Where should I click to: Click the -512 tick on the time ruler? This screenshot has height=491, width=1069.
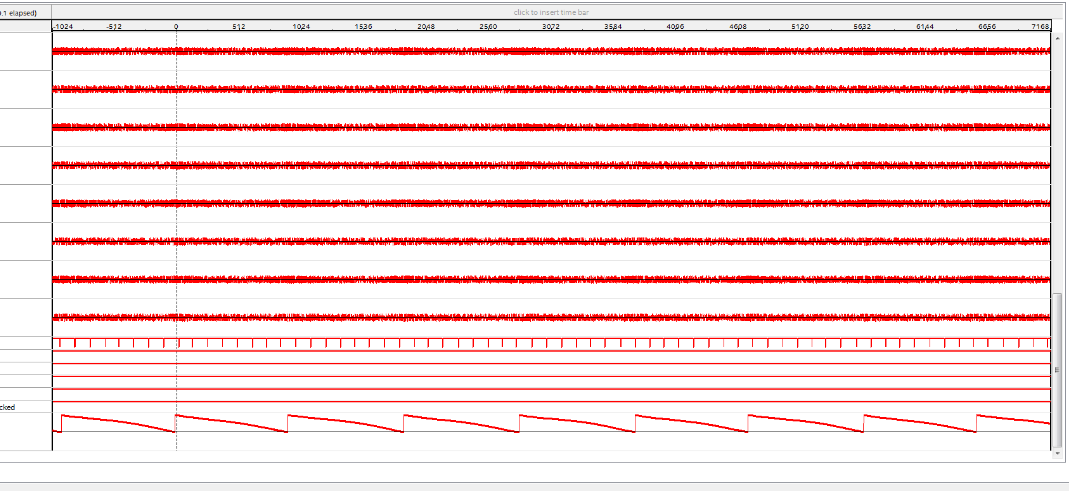113,26
